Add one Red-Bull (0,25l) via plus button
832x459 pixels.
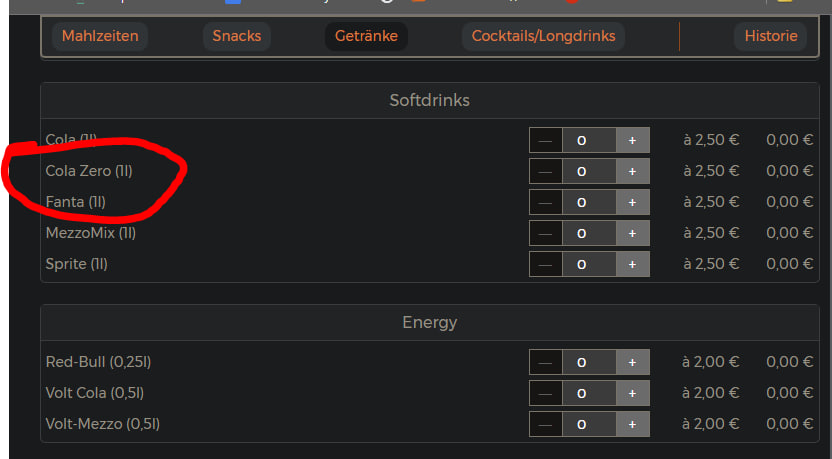tap(632, 362)
